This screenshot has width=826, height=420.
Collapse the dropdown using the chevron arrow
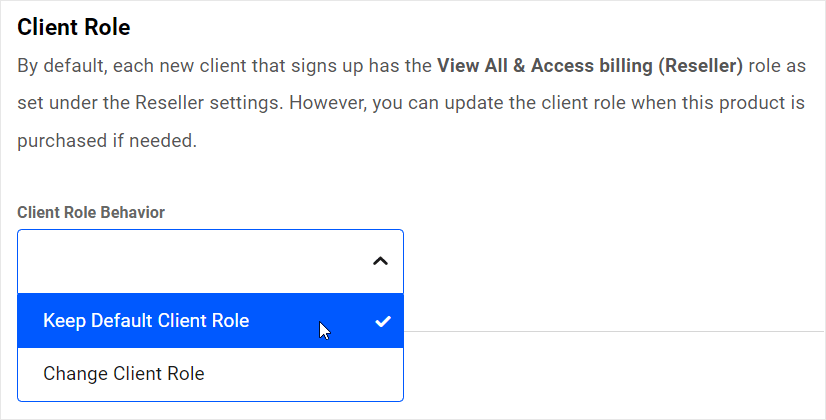click(x=379, y=261)
